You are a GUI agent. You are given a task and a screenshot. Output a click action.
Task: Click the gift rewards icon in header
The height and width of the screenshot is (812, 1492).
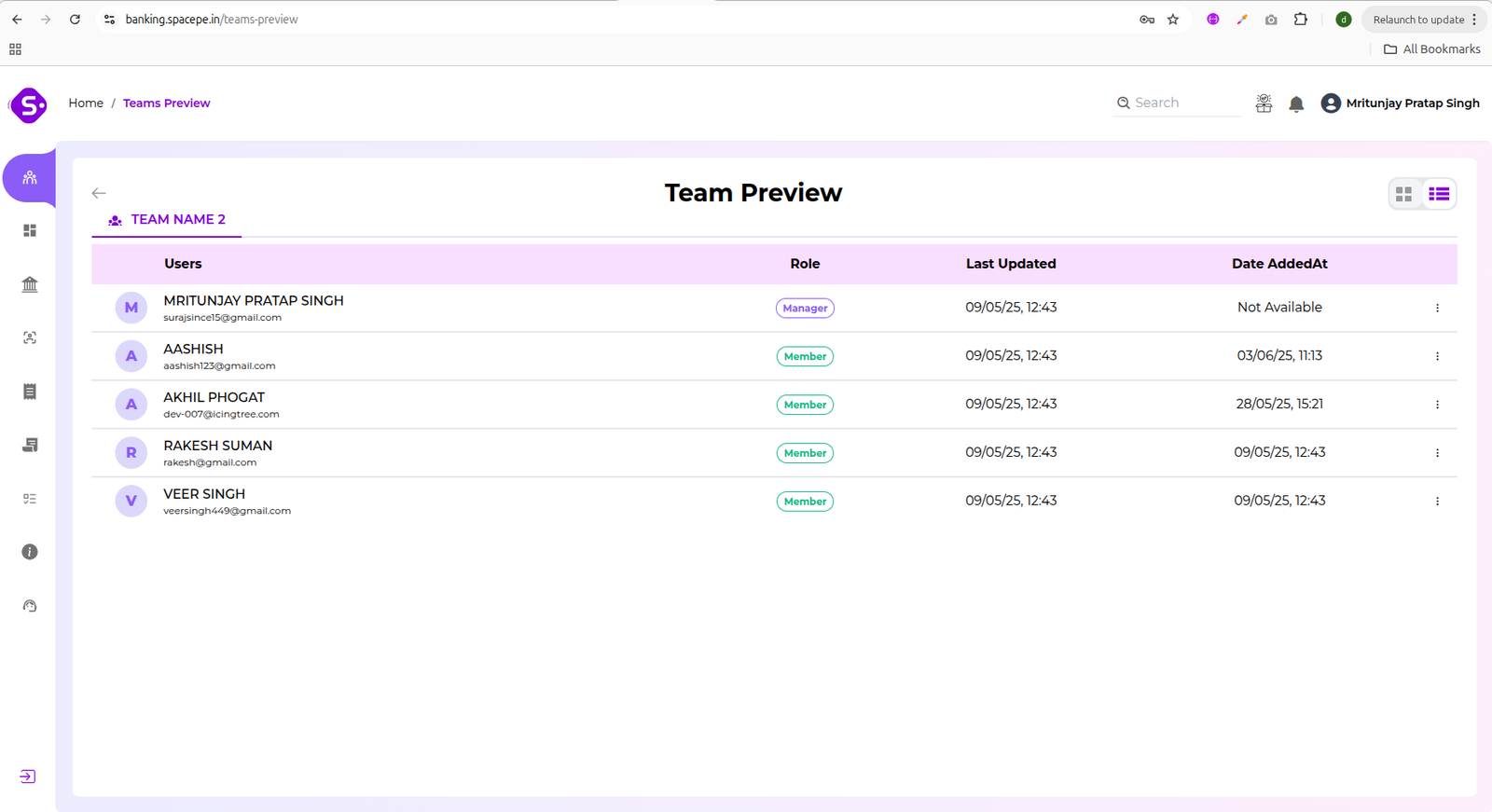[1264, 103]
